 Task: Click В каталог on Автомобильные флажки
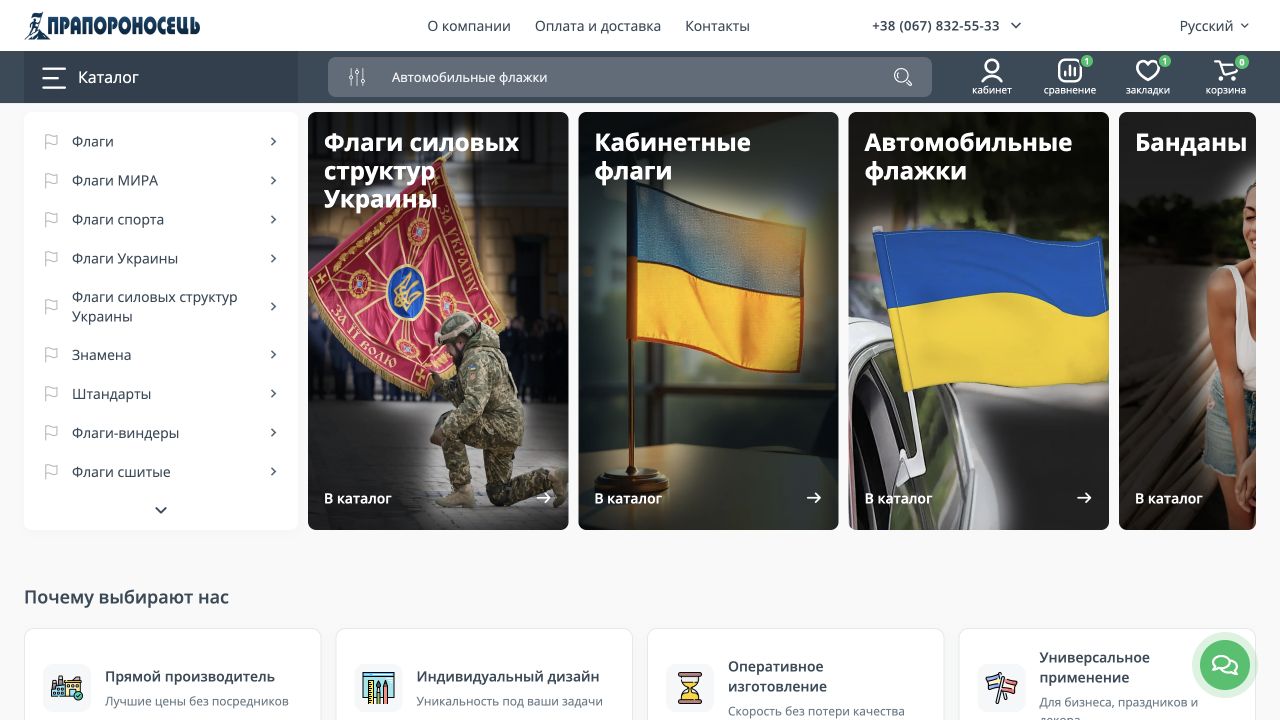point(898,498)
